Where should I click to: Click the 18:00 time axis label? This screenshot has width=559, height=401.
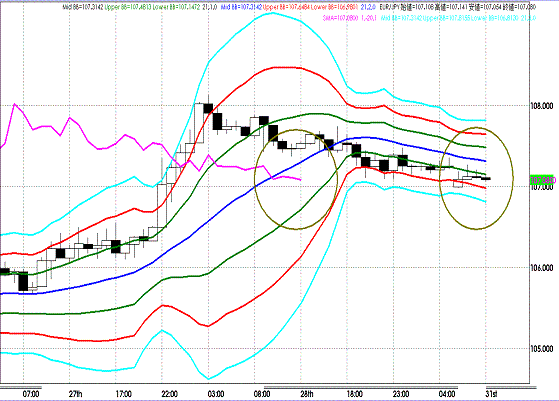point(354,394)
